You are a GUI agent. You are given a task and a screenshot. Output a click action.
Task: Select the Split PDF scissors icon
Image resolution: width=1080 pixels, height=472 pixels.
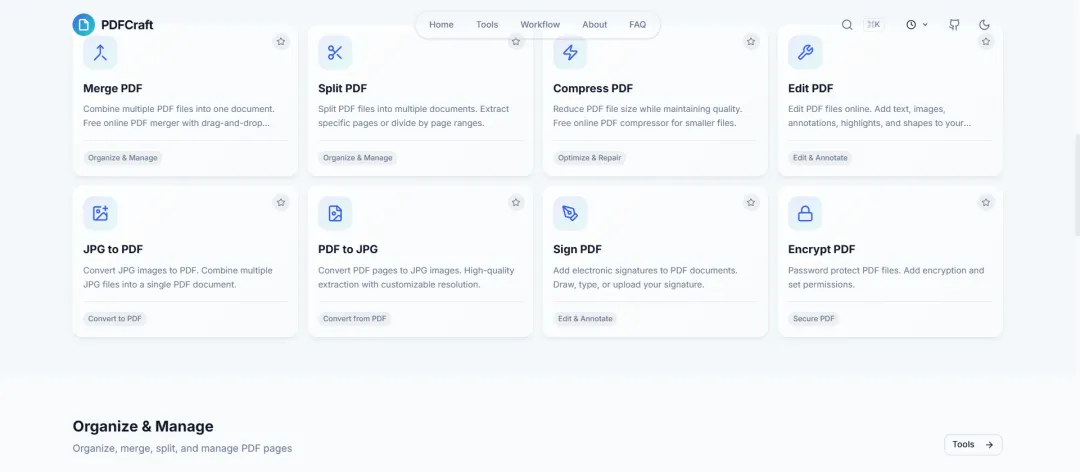coord(335,52)
